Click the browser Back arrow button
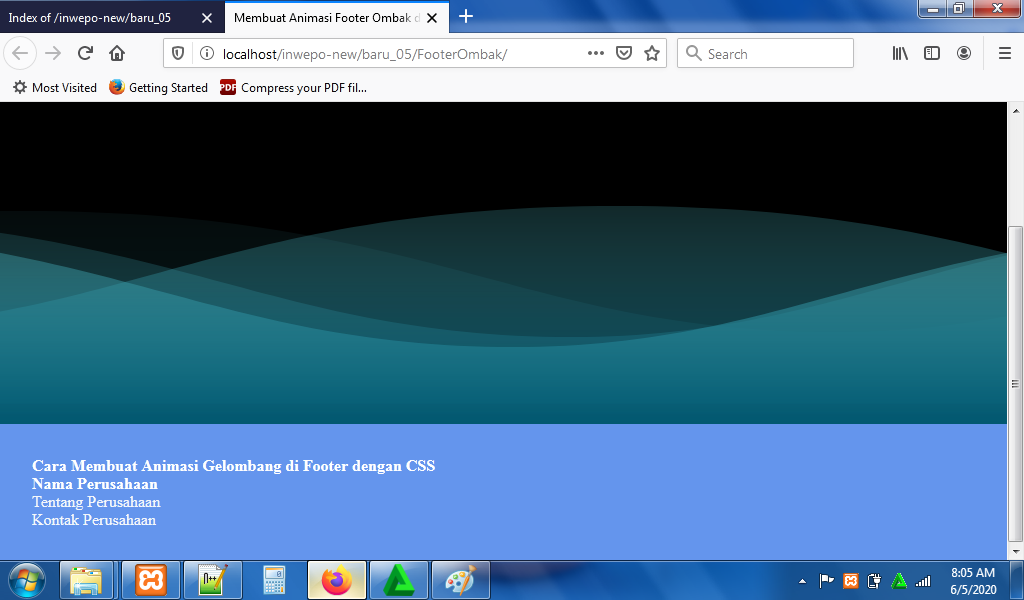The height and width of the screenshot is (600, 1024). coord(20,54)
